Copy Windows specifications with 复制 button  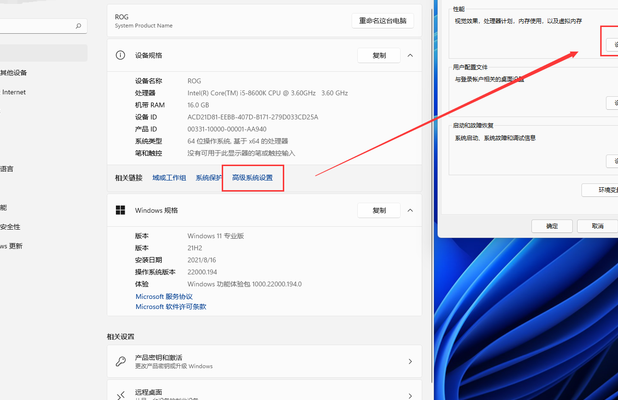(x=379, y=210)
